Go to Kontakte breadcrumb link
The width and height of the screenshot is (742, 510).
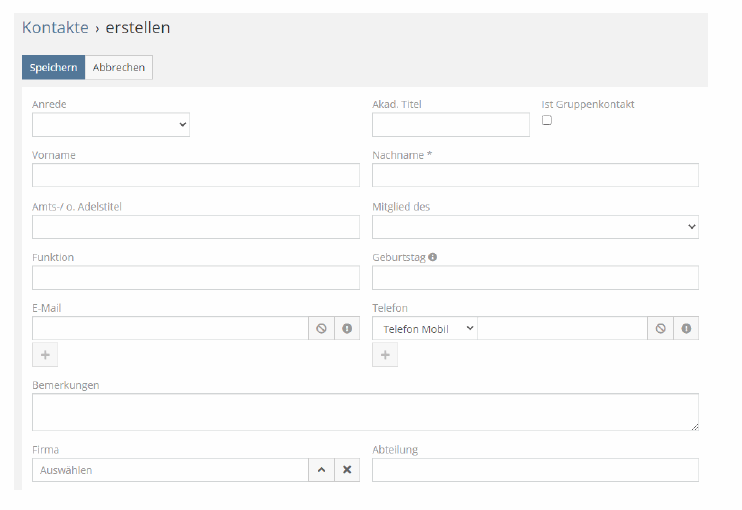click(x=55, y=28)
